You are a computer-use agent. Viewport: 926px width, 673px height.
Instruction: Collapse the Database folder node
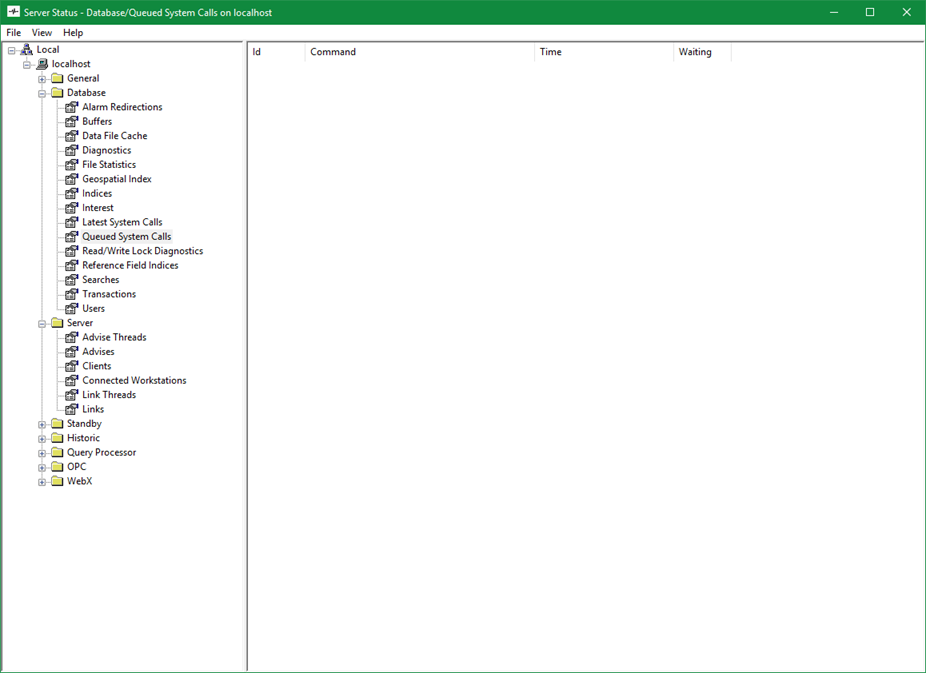[42, 93]
